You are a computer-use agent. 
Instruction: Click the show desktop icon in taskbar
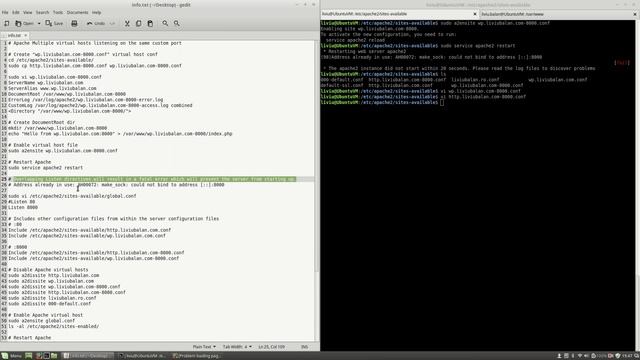coord(29,356)
